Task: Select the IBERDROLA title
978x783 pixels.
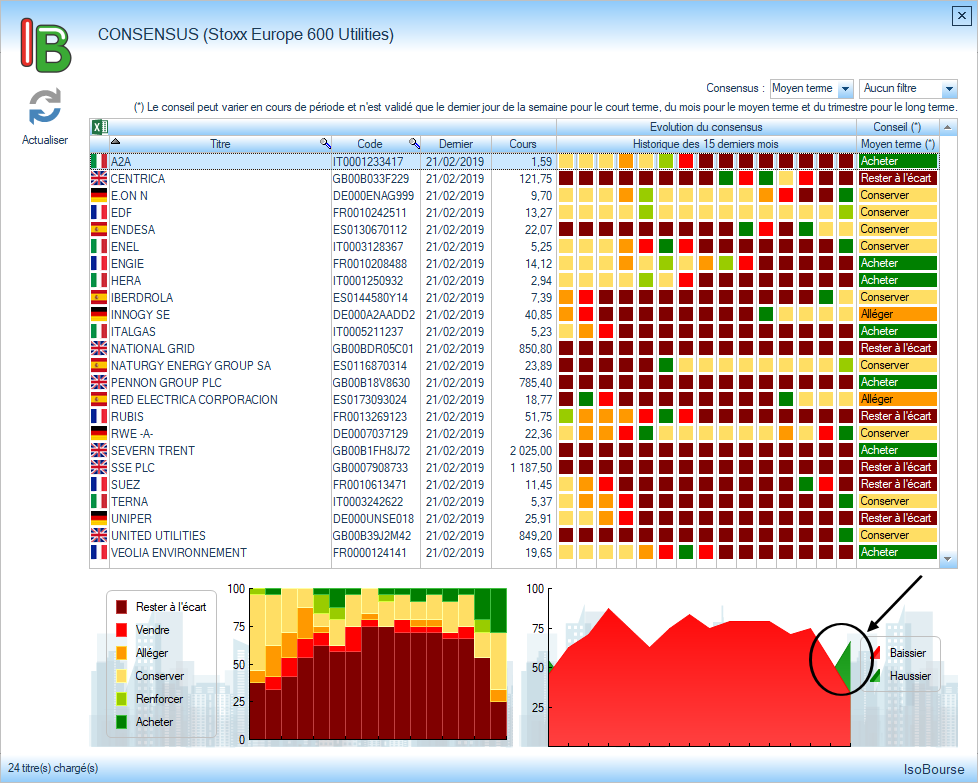Action: [x=142, y=298]
